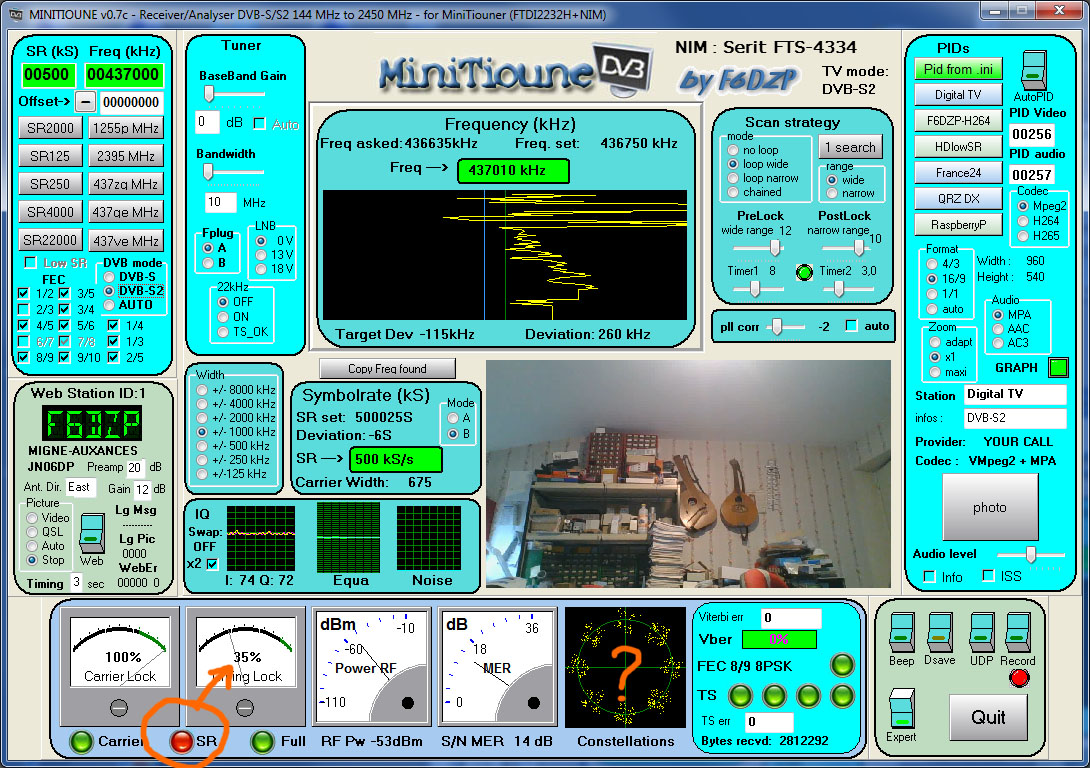The image size is (1090, 768).
Task: Toggle the Expert mode switch
Action: [901, 708]
